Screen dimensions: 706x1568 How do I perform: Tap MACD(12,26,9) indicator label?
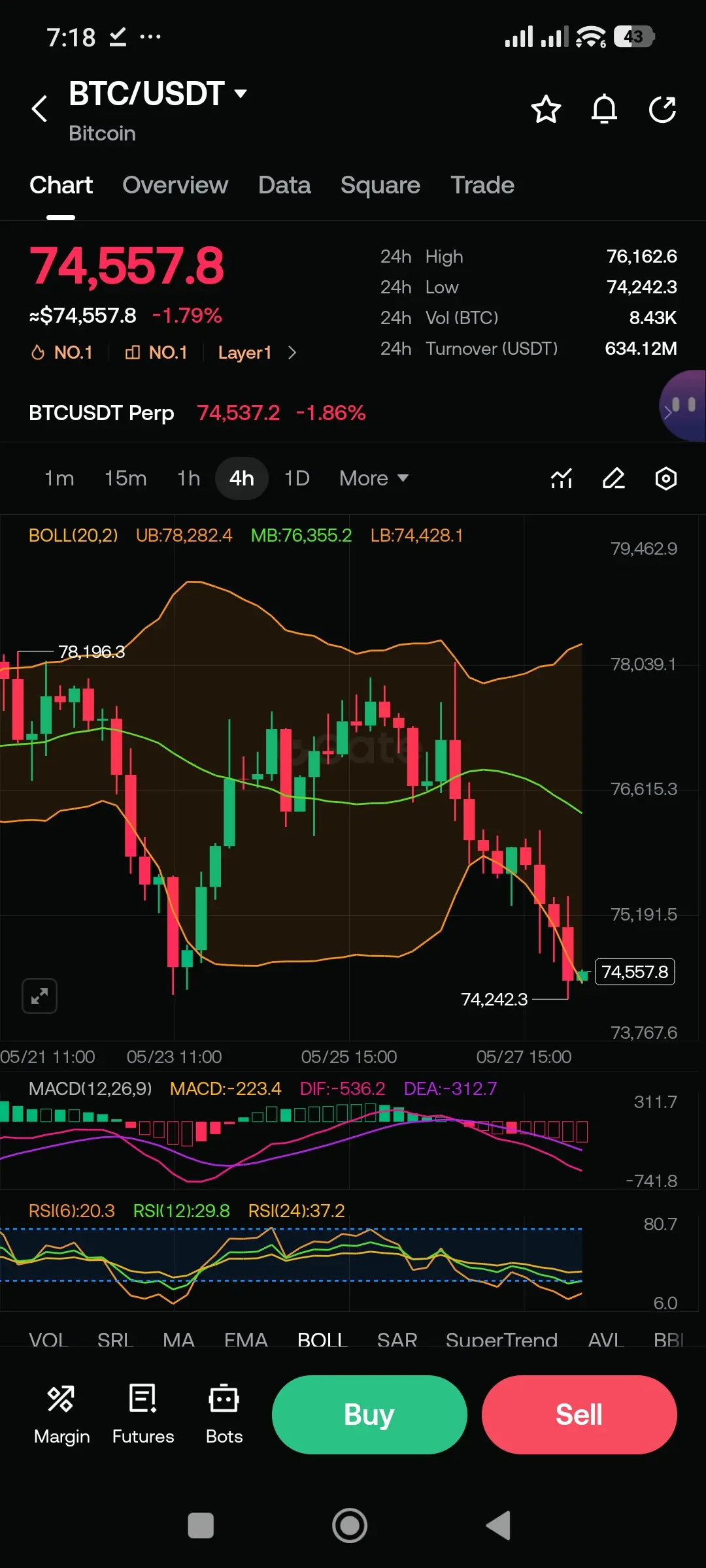90,1088
